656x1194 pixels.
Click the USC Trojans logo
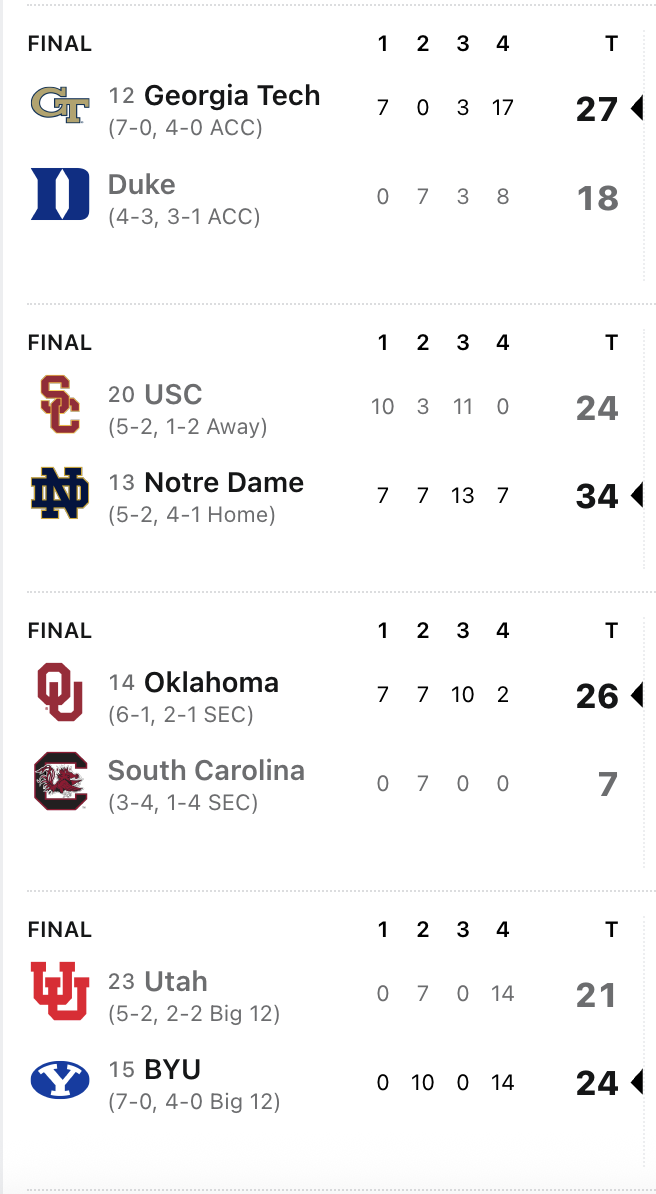pyautogui.click(x=60, y=404)
